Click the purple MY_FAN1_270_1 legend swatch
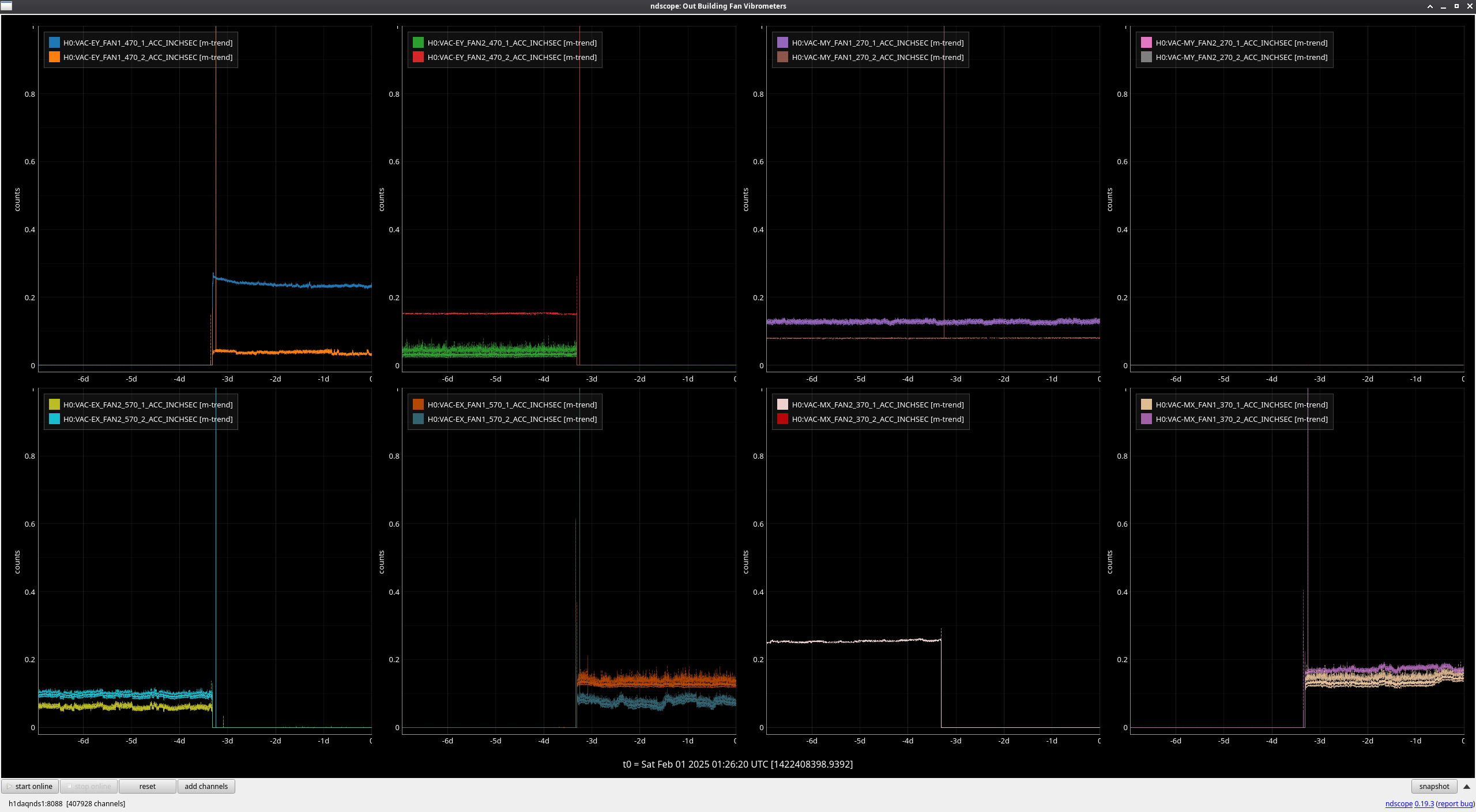This screenshot has width=1476, height=812. tap(782, 43)
